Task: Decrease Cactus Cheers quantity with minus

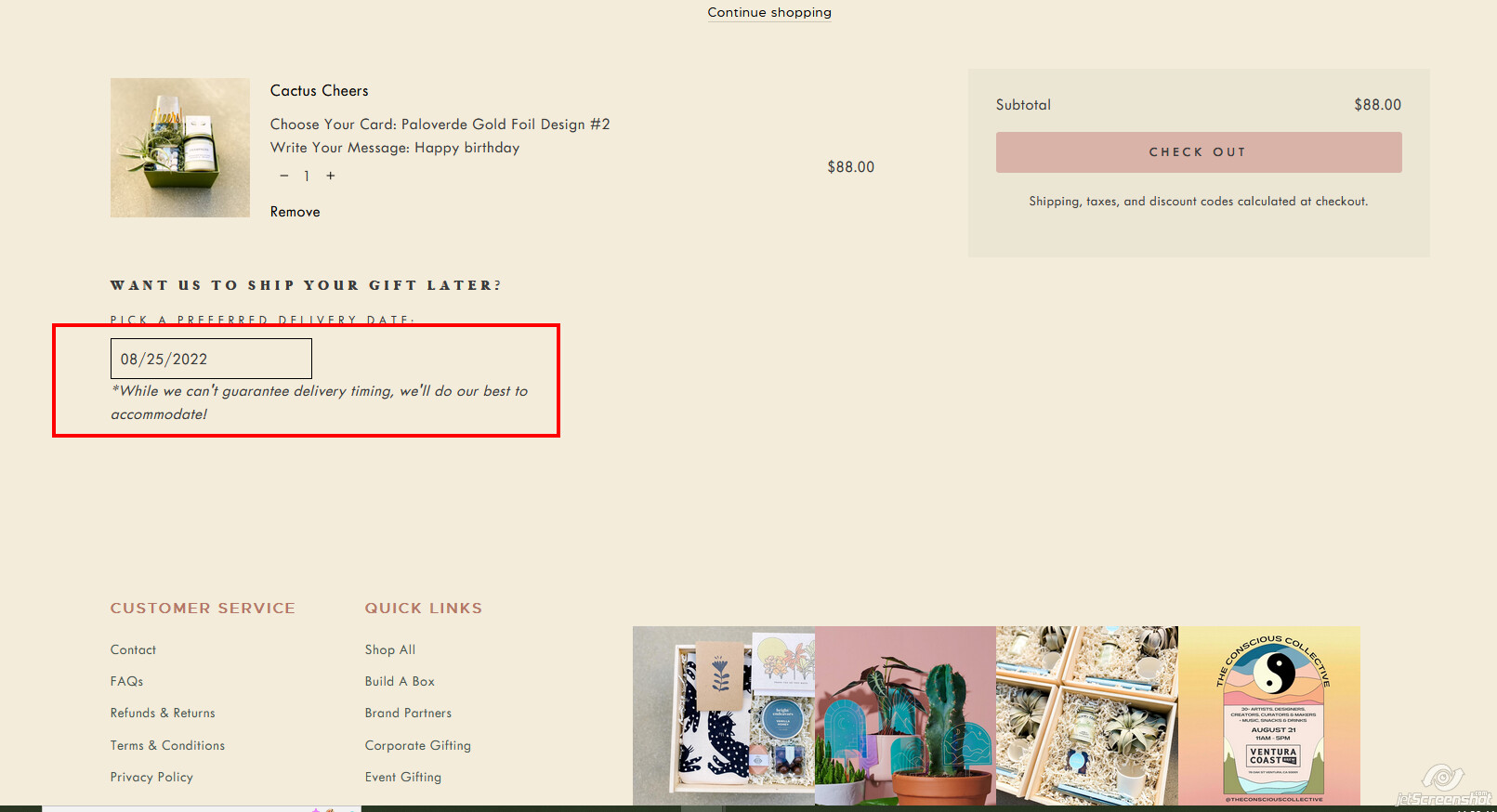Action: click(284, 176)
